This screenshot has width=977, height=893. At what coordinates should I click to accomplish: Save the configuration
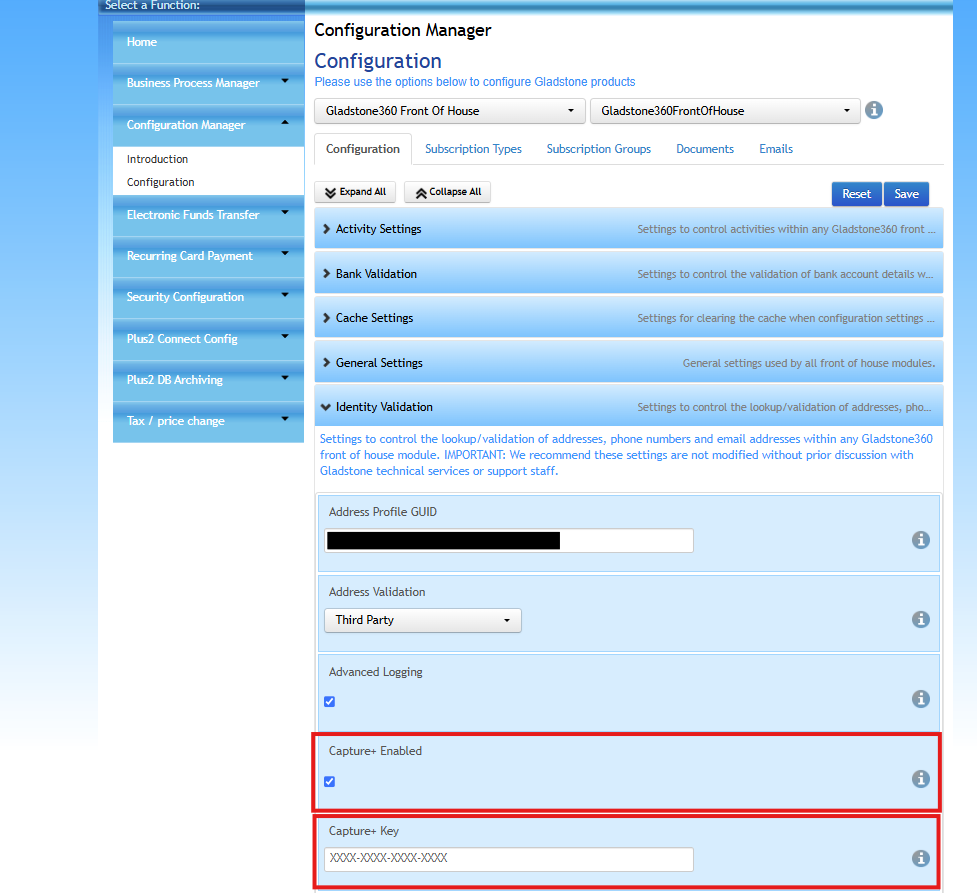(906, 194)
